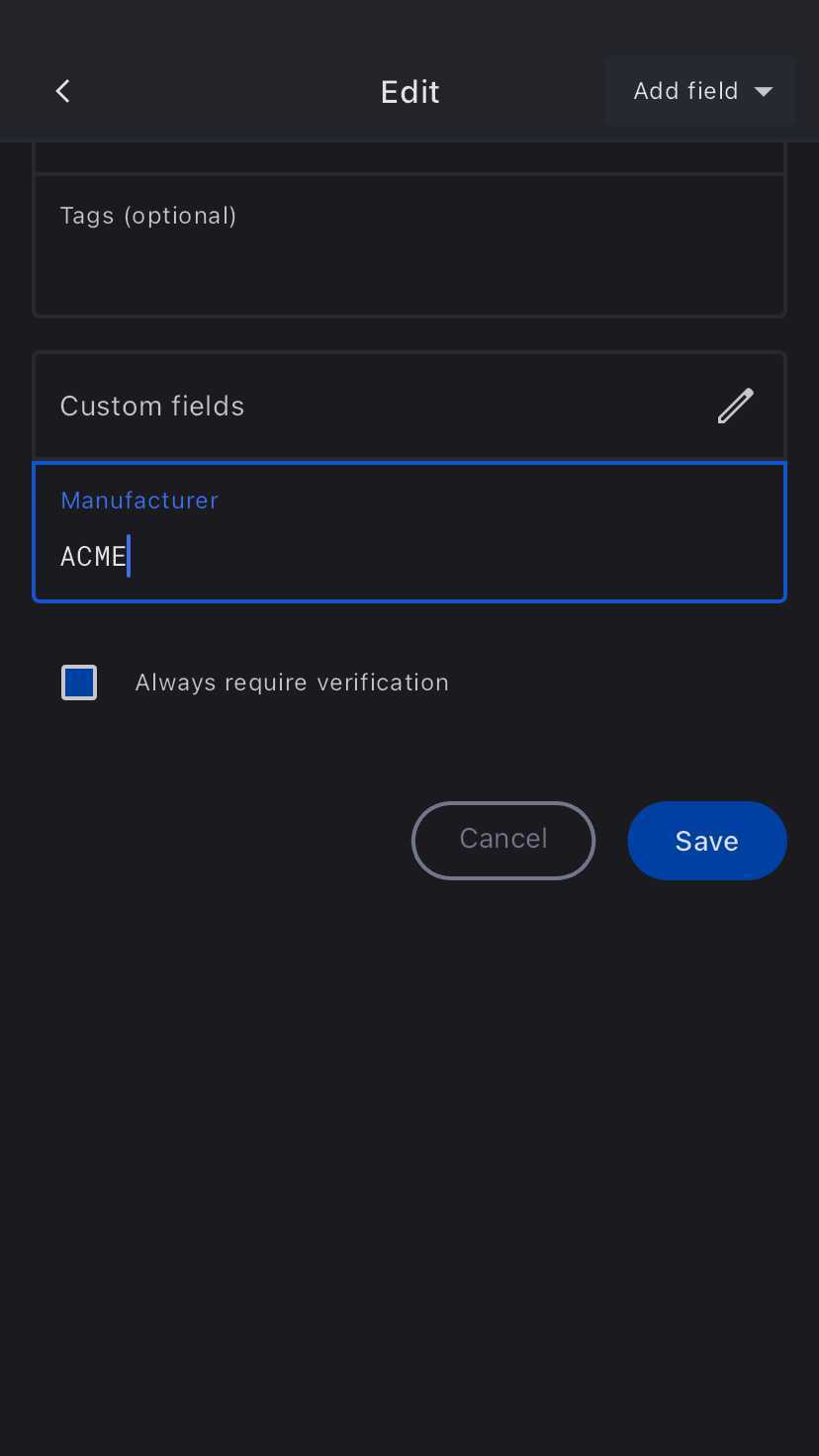Click the 'Tags (optional)' label text
This screenshot has height=1456, width=819.
148,216
